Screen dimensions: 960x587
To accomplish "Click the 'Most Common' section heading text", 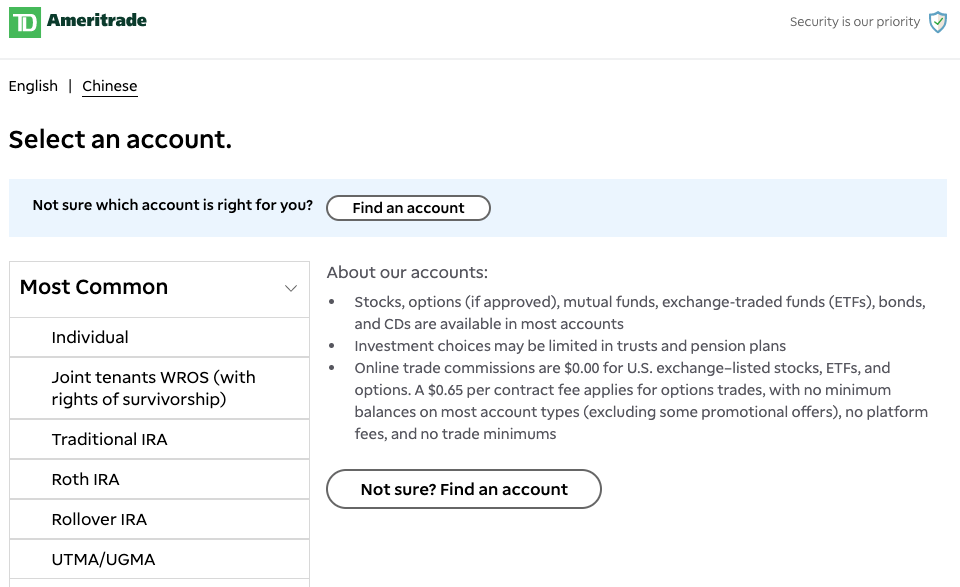I will (x=94, y=287).
